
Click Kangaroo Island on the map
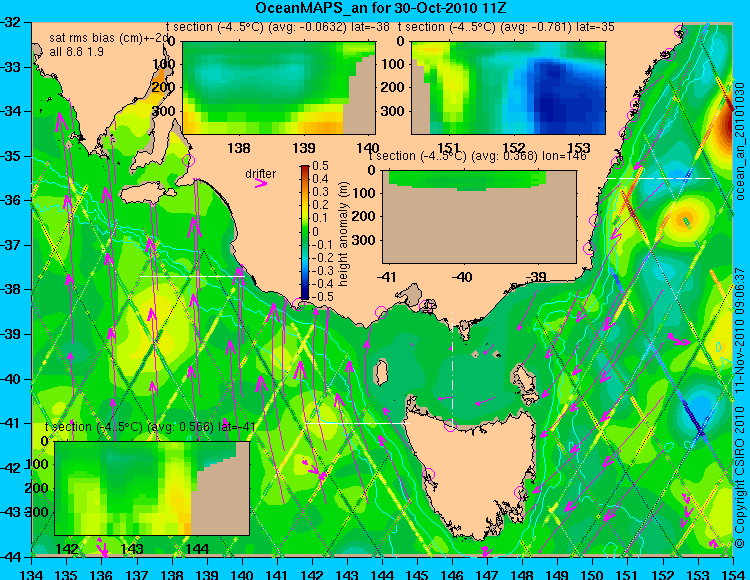146,194
